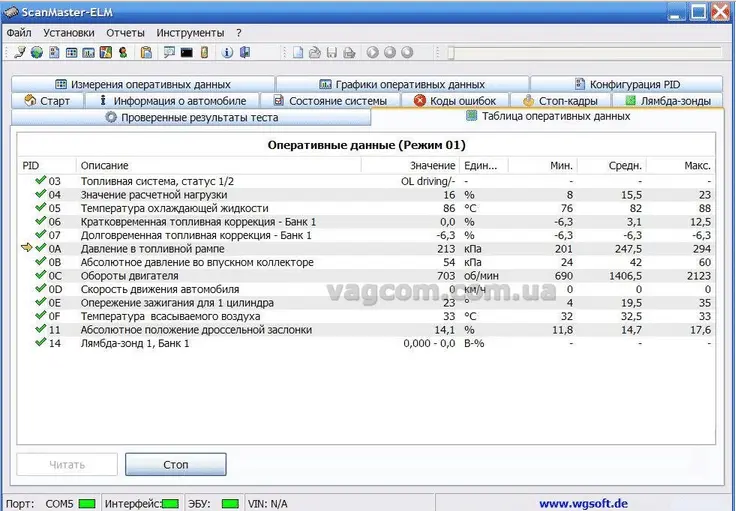This screenshot has width=736, height=511.
Task: Open the Состояние системы tab
Action: point(330,100)
